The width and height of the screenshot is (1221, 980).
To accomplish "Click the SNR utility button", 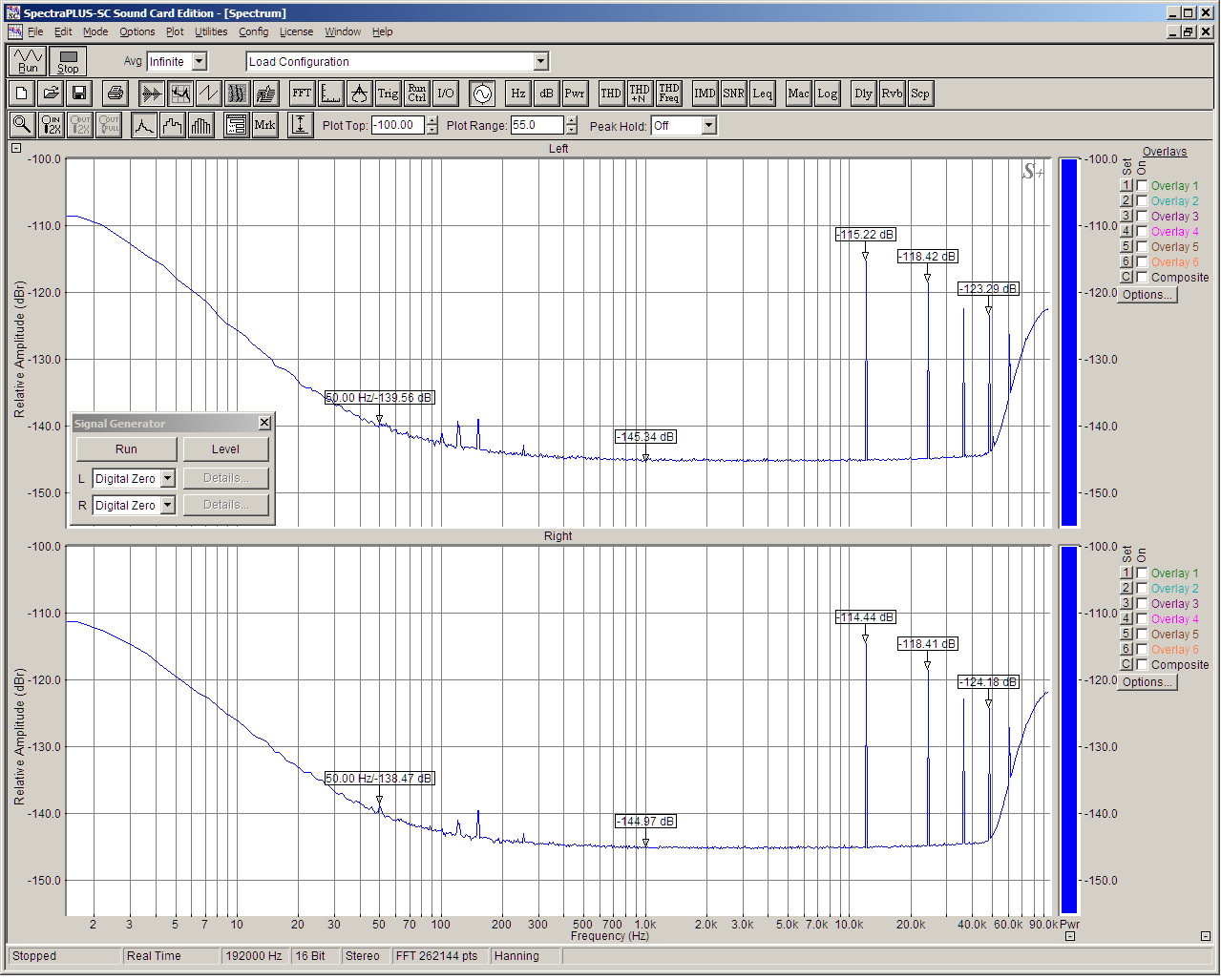I will 733,94.
